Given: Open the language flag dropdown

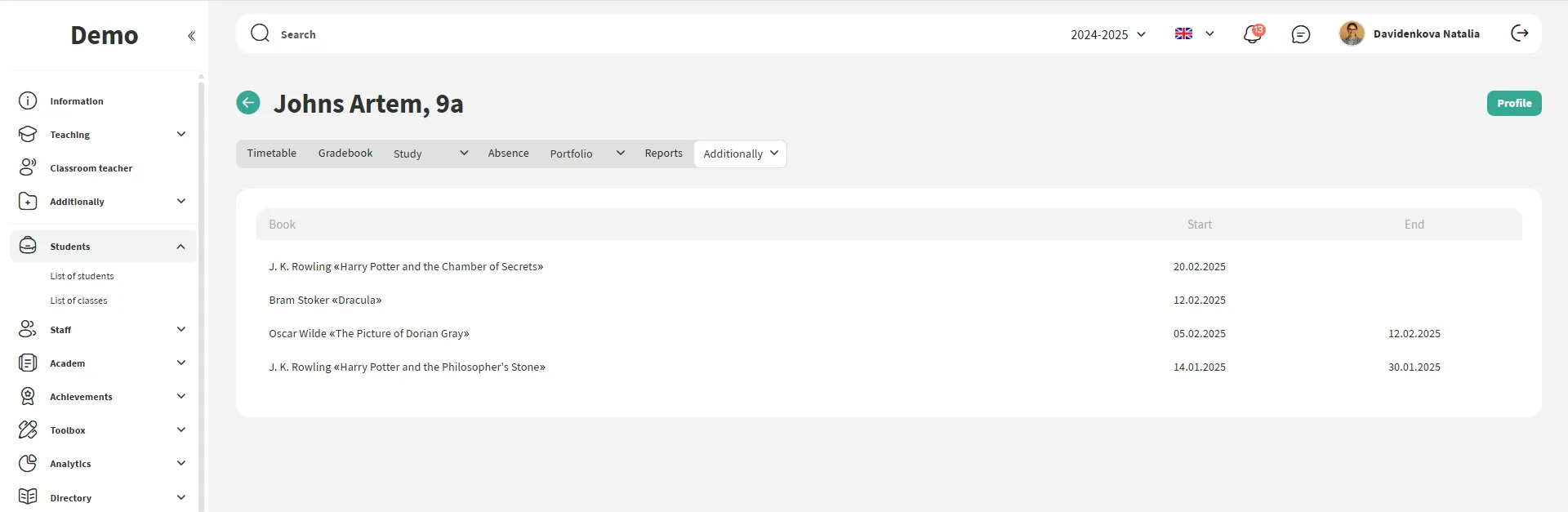Looking at the screenshot, I should click(x=1194, y=33).
